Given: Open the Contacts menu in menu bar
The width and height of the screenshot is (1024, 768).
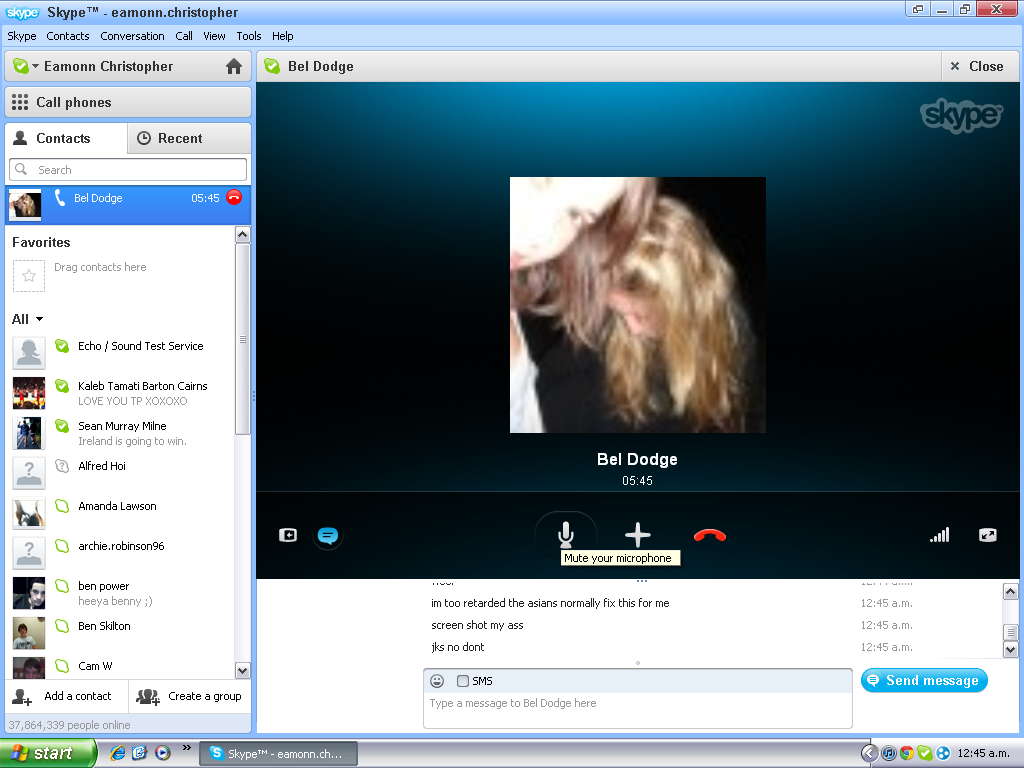Looking at the screenshot, I should tap(68, 36).
